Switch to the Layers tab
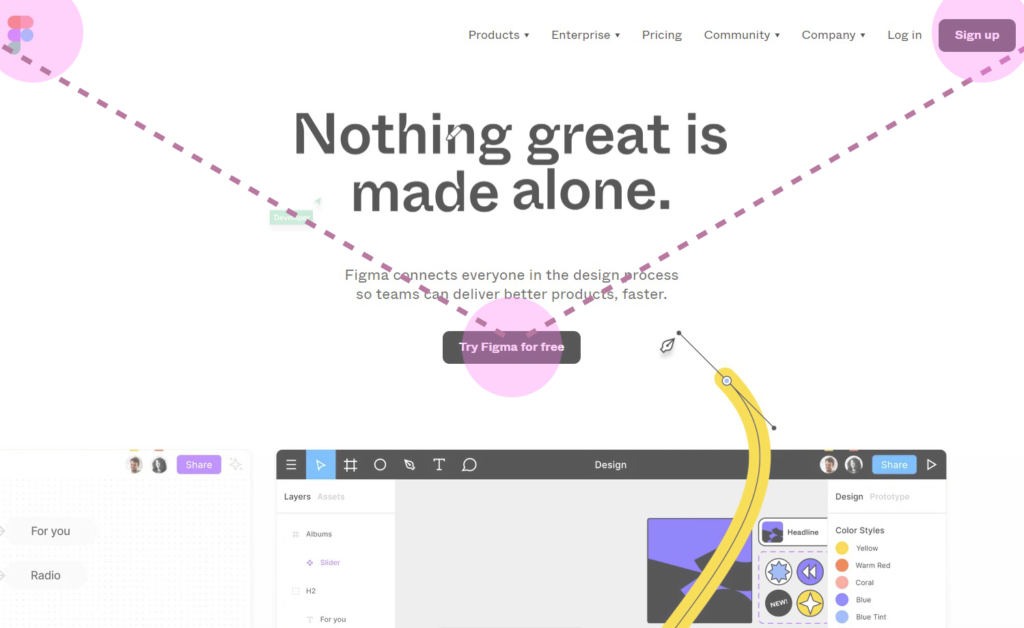 [x=297, y=497]
